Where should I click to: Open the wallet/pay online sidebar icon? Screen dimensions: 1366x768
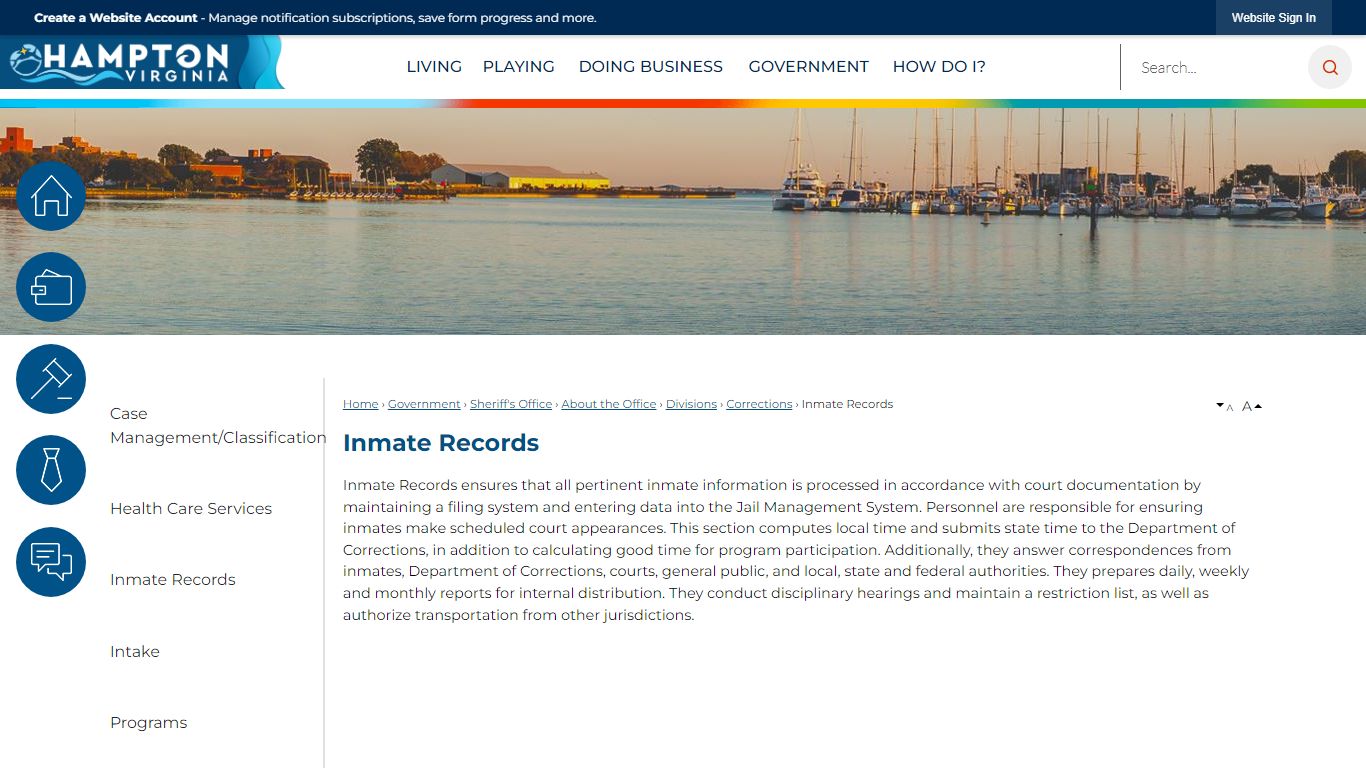[x=50, y=287]
